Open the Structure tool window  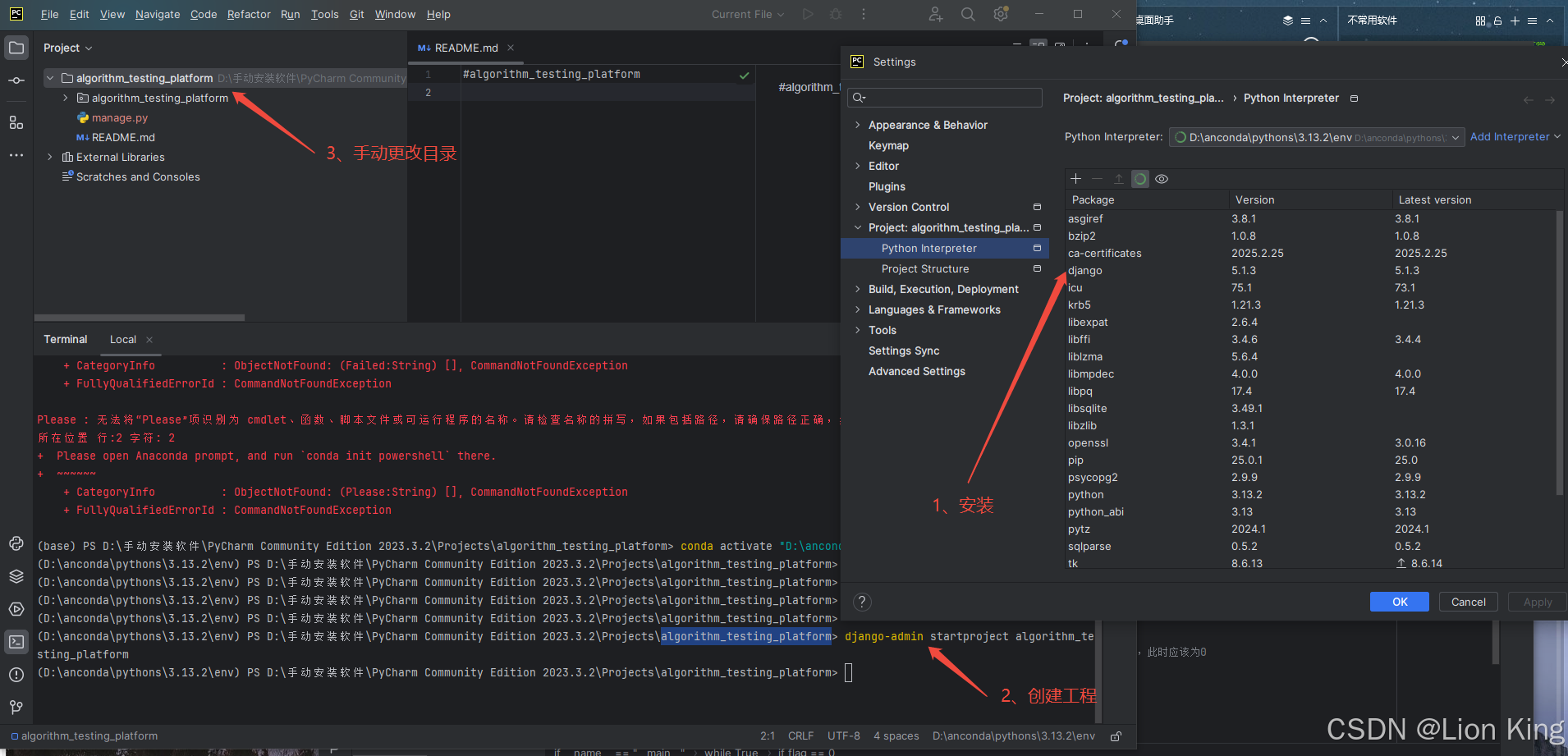pos(16,122)
